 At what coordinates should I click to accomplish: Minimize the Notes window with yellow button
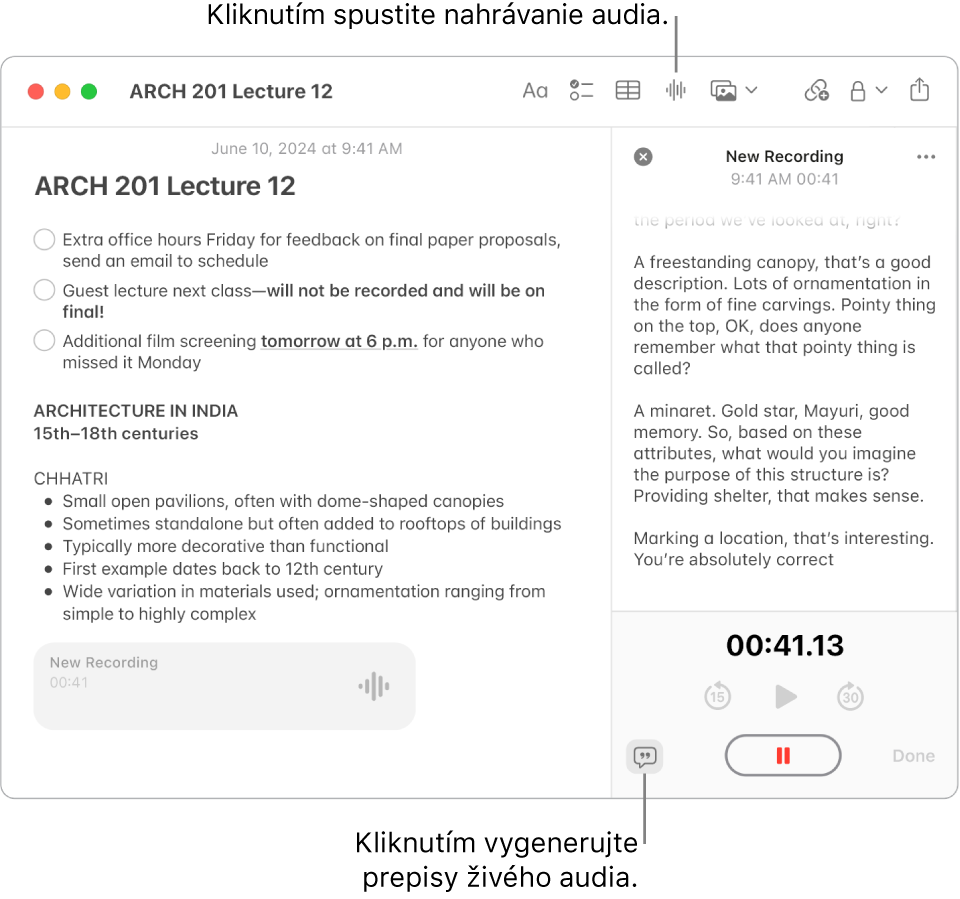[x=62, y=91]
